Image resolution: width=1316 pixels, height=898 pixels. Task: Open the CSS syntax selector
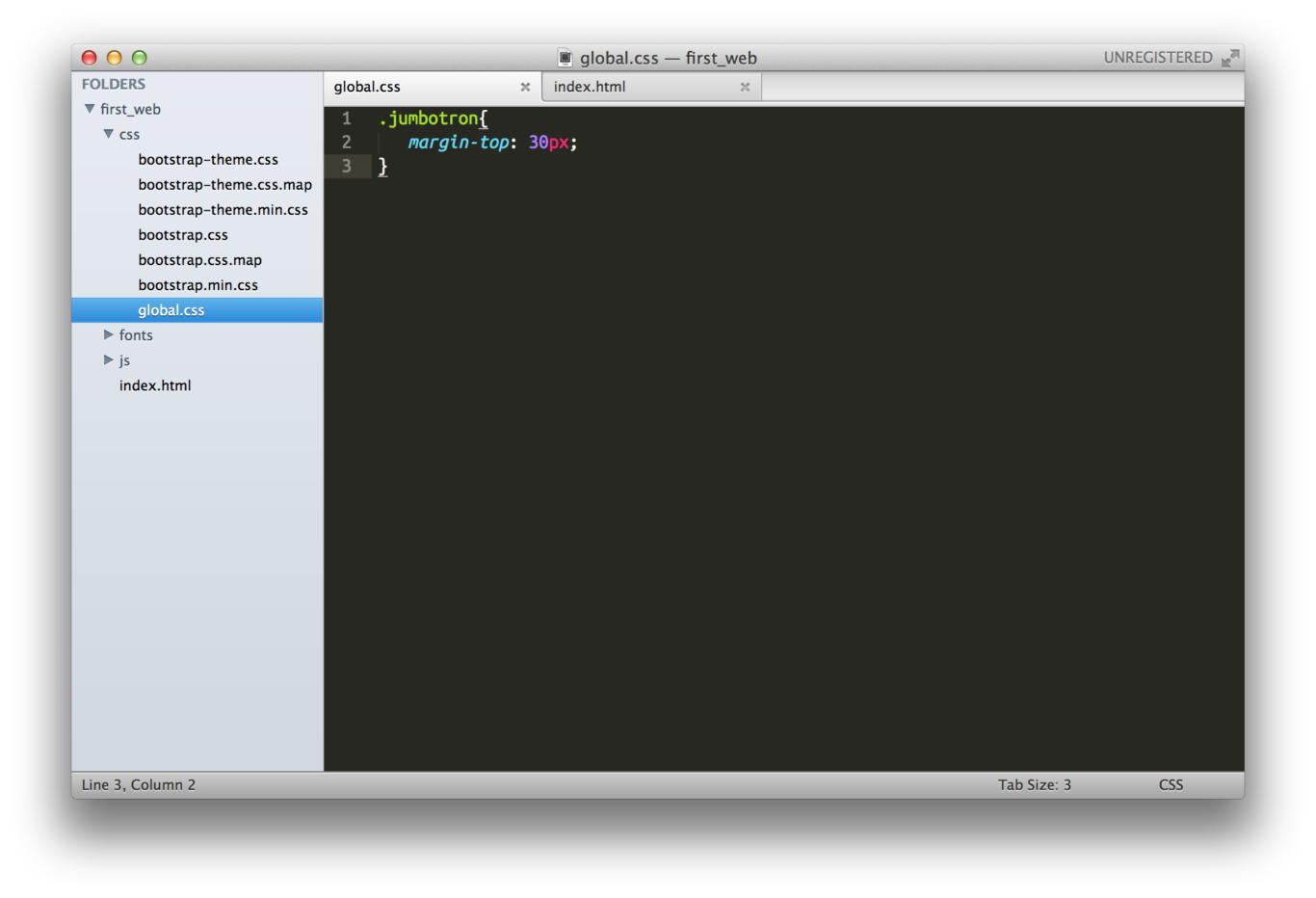pyautogui.click(x=1171, y=784)
